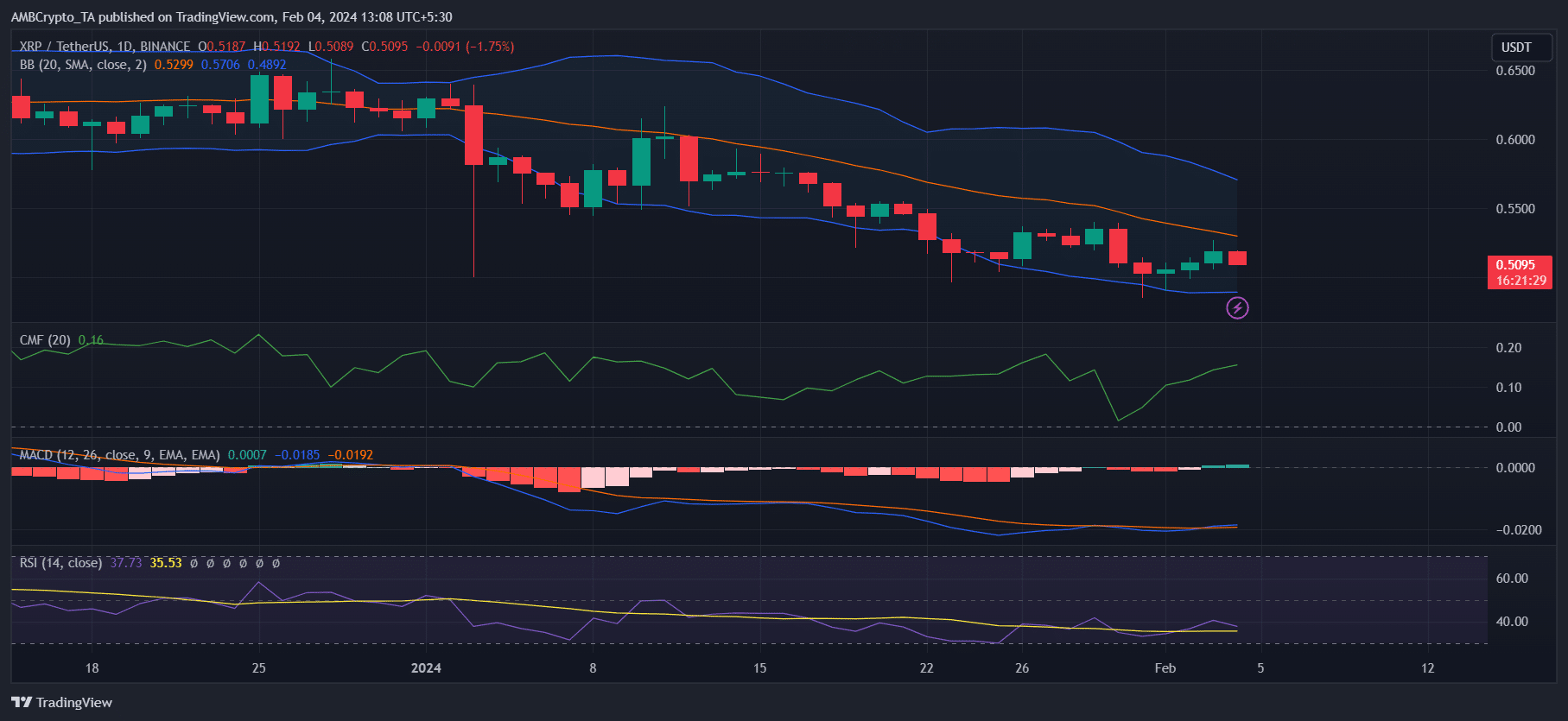Click the CMF axis label 0.10
1568x721 pixels.
click(1509, 388)
